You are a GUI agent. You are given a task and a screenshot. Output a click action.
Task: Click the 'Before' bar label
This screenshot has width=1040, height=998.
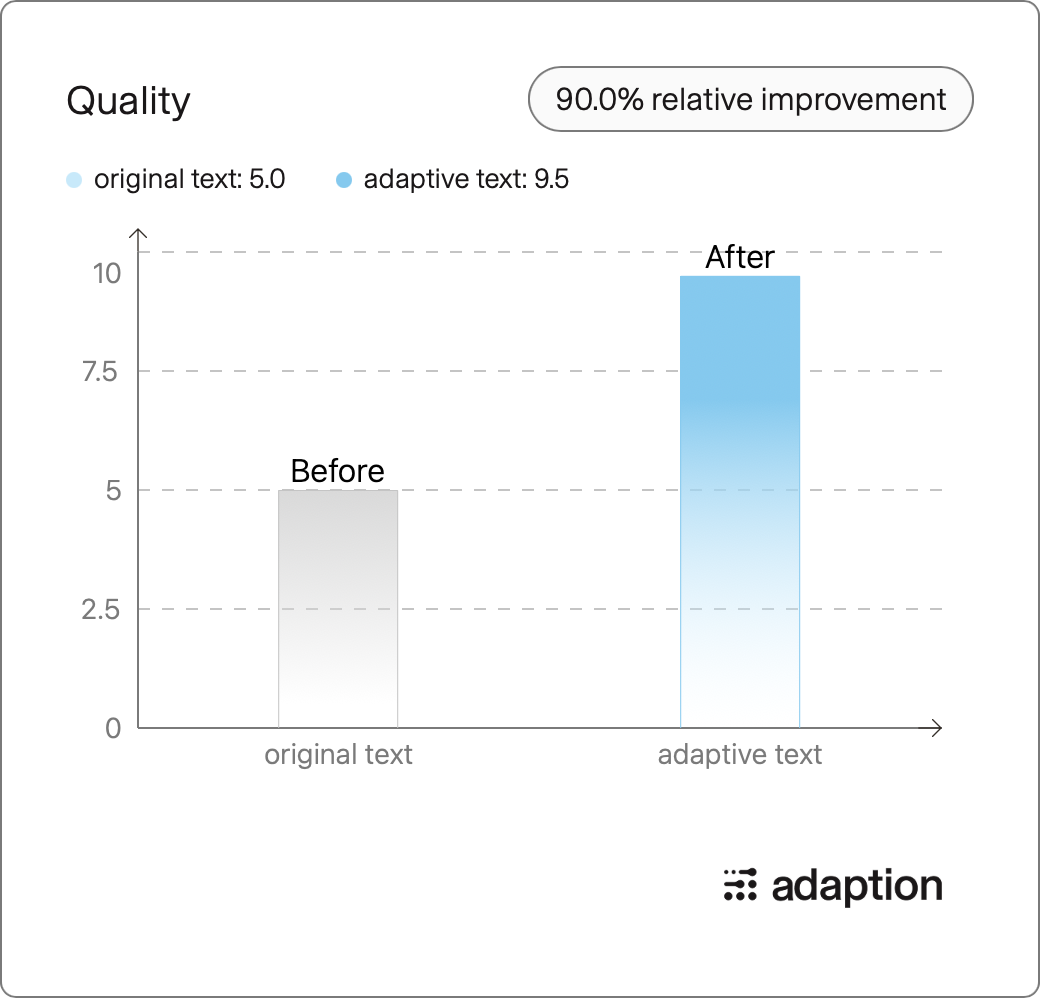click(x=338, y=471)
